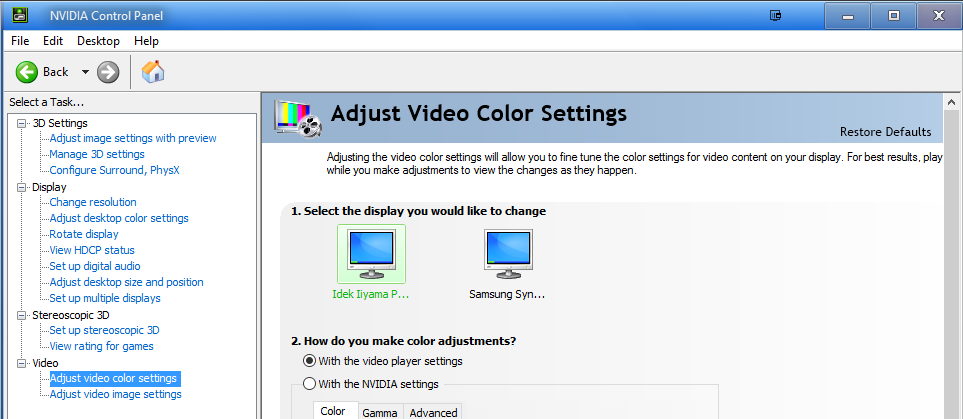Open the Change resolution task
Screen dimensions: 963x419
point(93,202)
